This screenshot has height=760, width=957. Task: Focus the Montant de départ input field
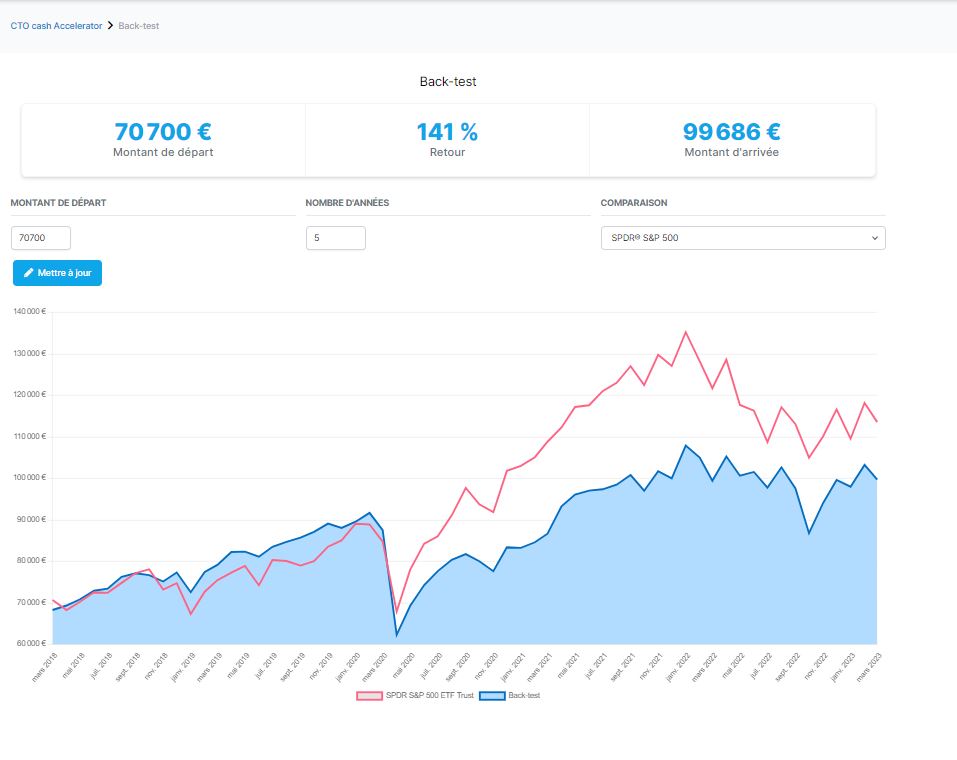click(x=41, y=238)
